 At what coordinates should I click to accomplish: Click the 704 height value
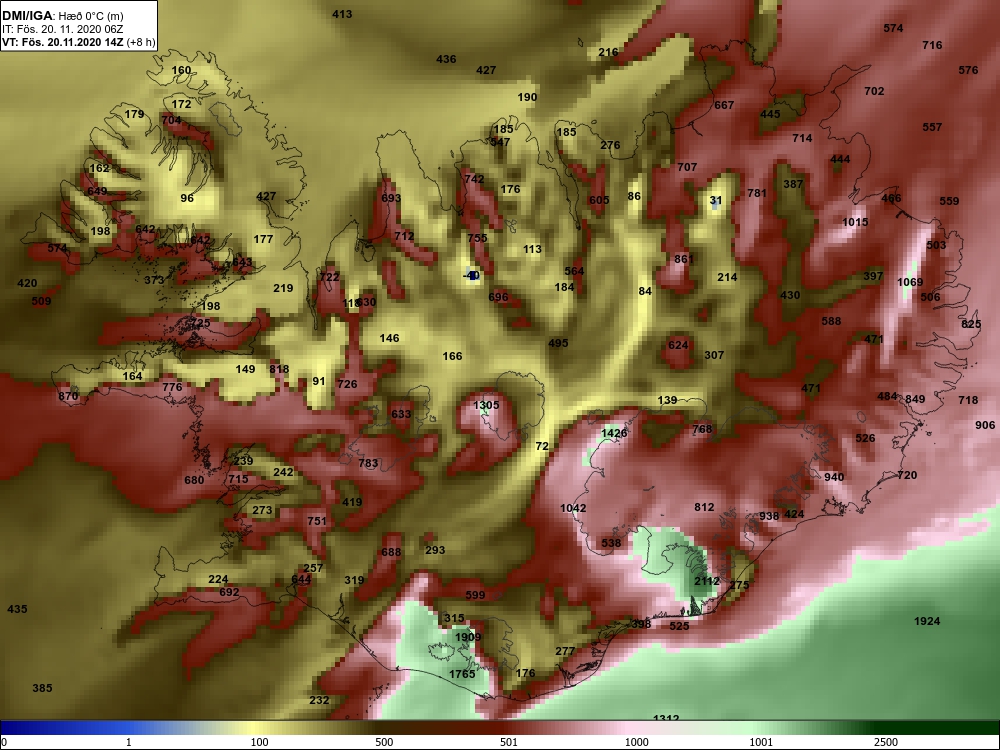(x=171, y=120)
